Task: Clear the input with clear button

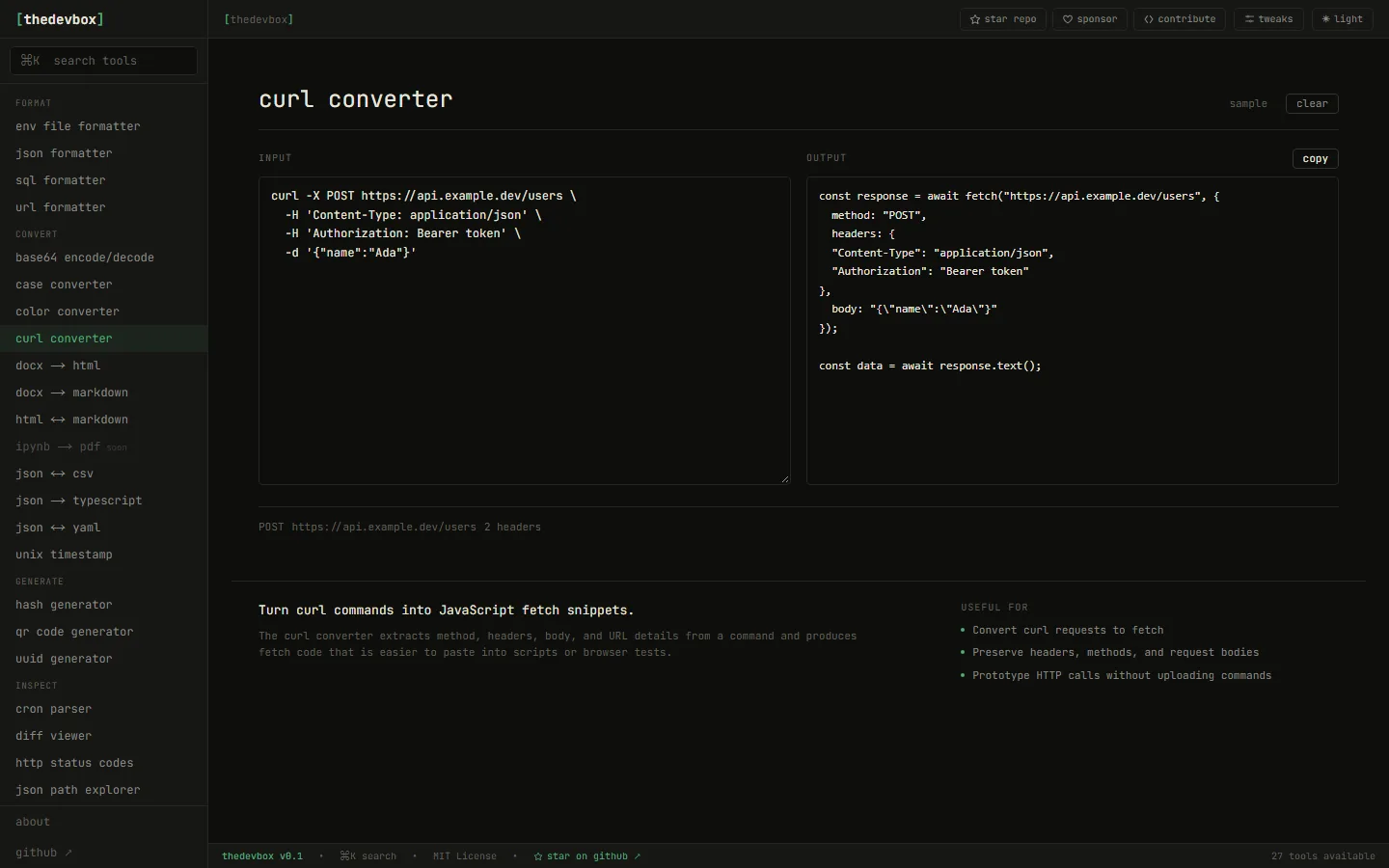Action: (1312, 103)
